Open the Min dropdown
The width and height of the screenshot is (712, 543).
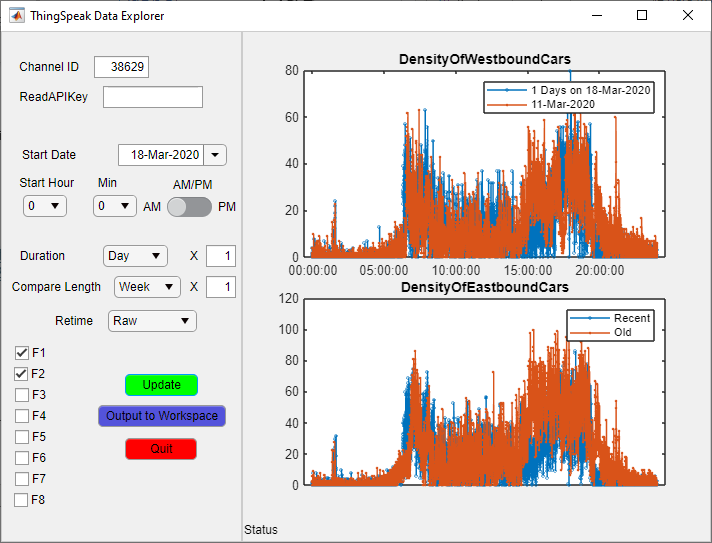(115, 206)
